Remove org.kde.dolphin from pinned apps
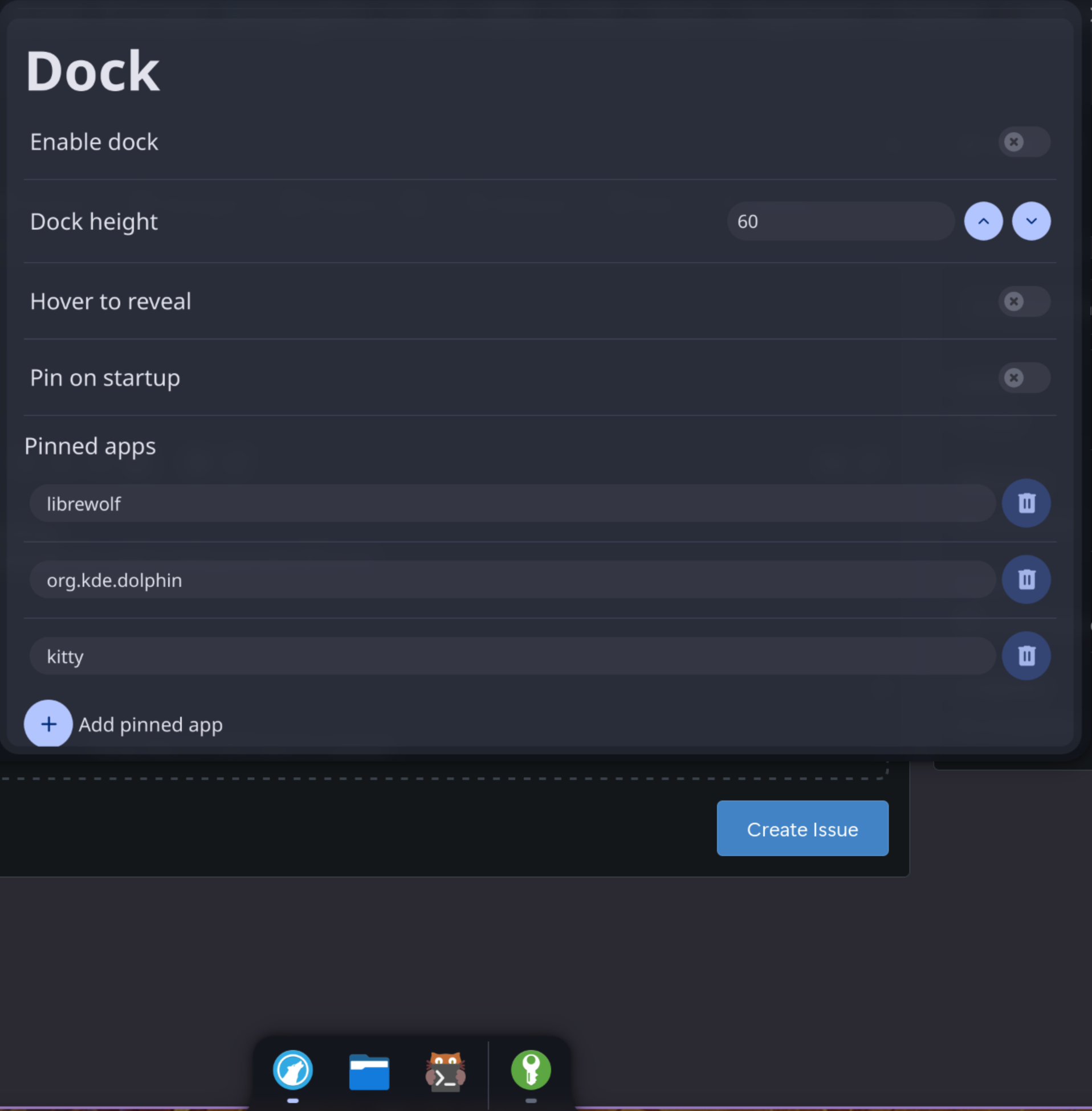1092x1111 pixels. point(1025,579)
